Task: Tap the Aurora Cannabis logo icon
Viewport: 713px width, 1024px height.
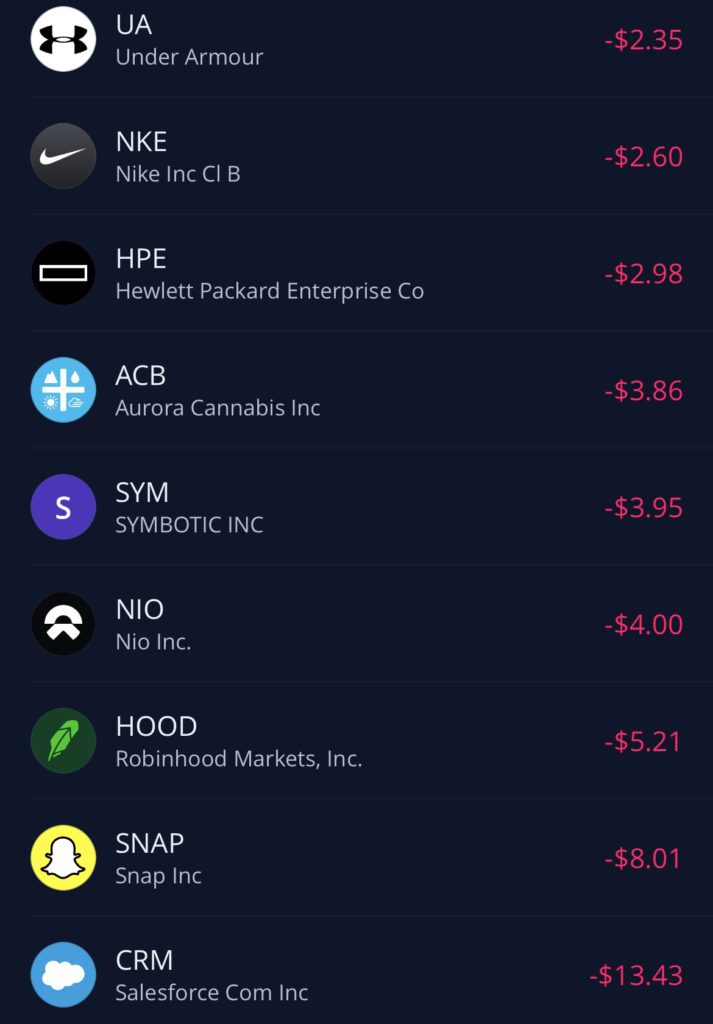Action: (x=63, y=390)
